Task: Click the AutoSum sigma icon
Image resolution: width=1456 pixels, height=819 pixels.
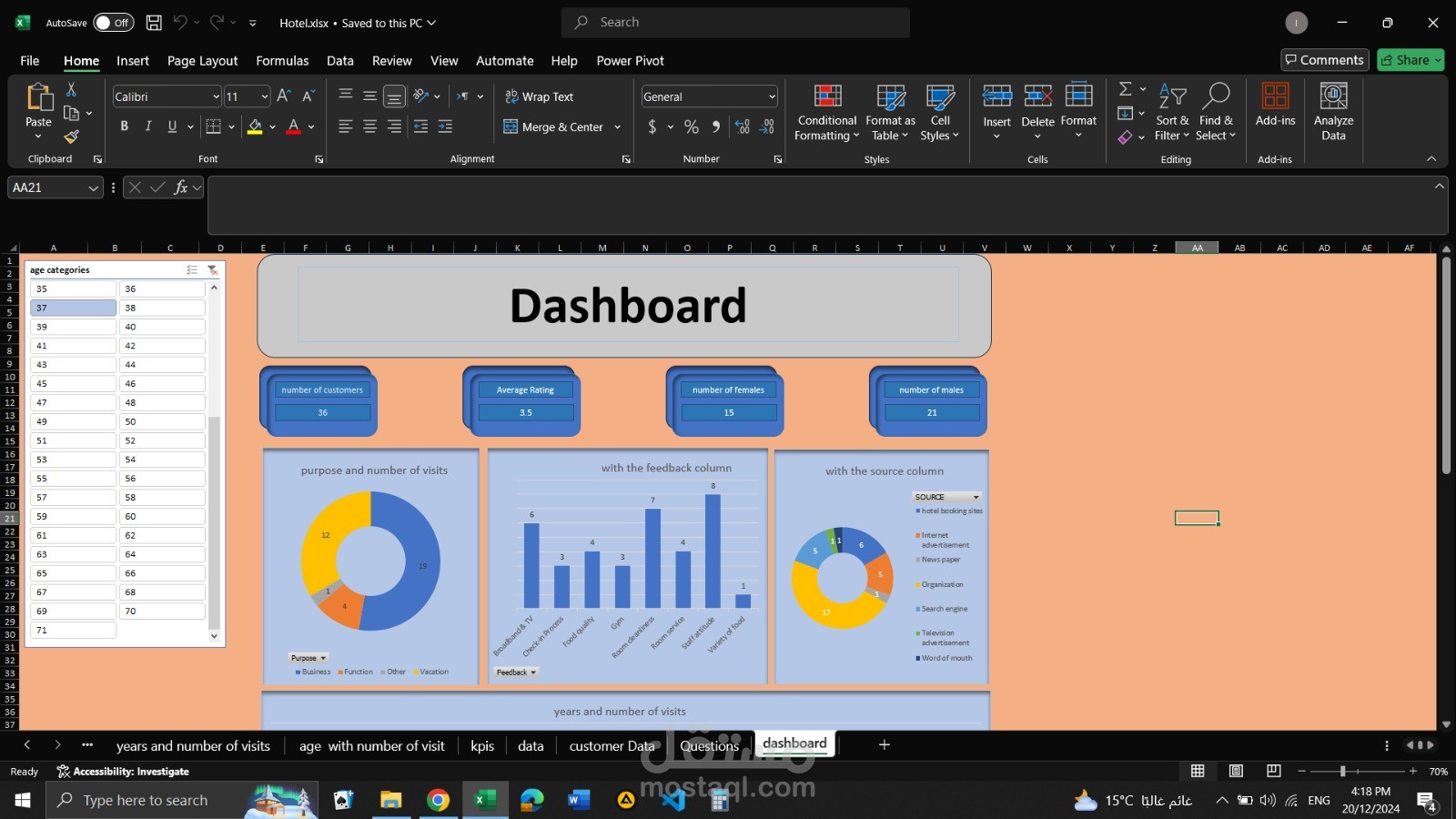Action: click(x=1126, y=89)
